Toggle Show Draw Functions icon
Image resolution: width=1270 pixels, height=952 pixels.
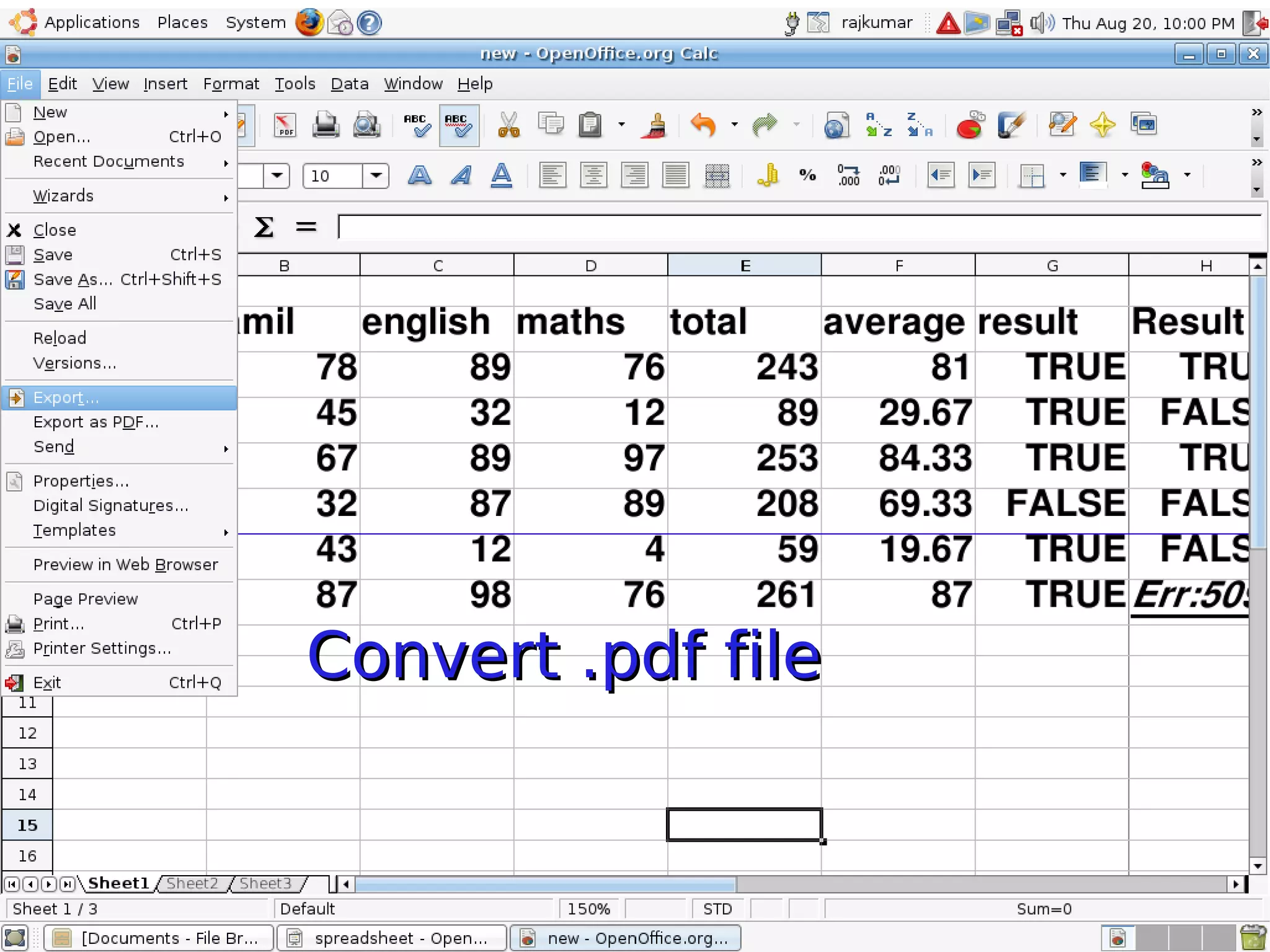tap(1012, 125)
